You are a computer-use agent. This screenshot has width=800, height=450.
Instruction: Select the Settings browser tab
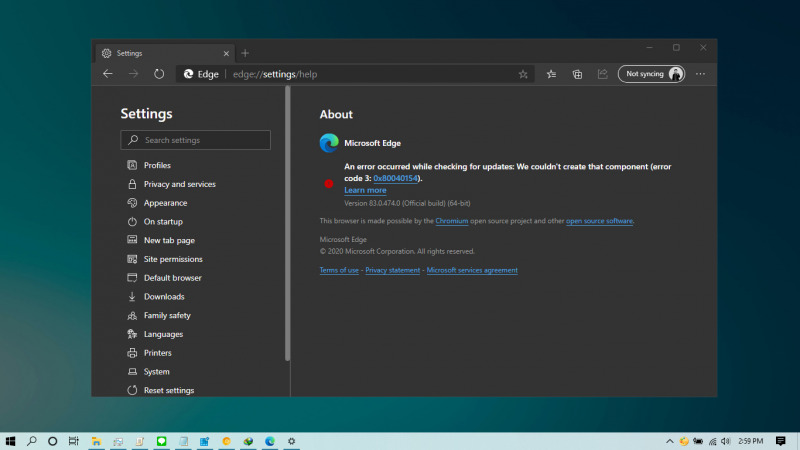point(165,53)
